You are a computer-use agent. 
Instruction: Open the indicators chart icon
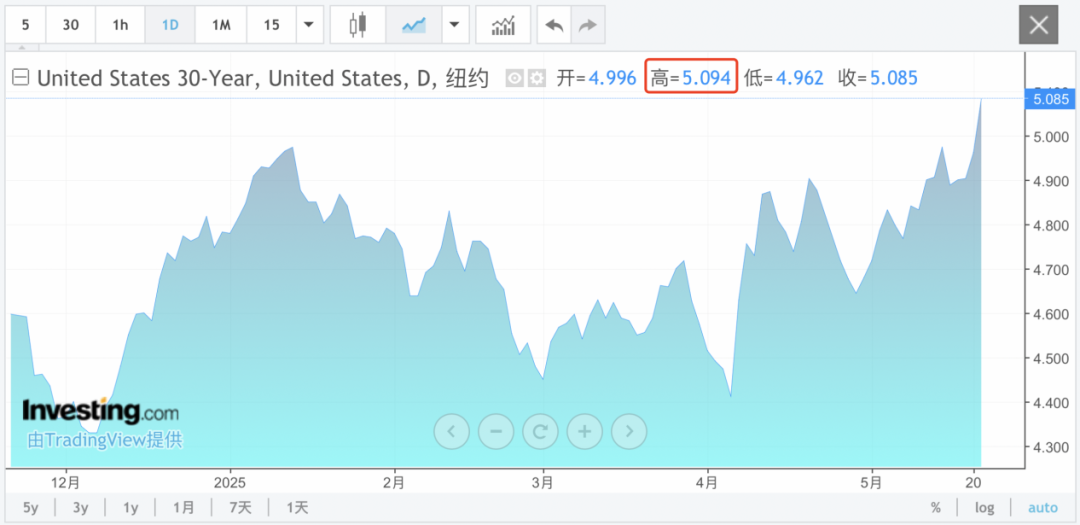click(503, 25)
